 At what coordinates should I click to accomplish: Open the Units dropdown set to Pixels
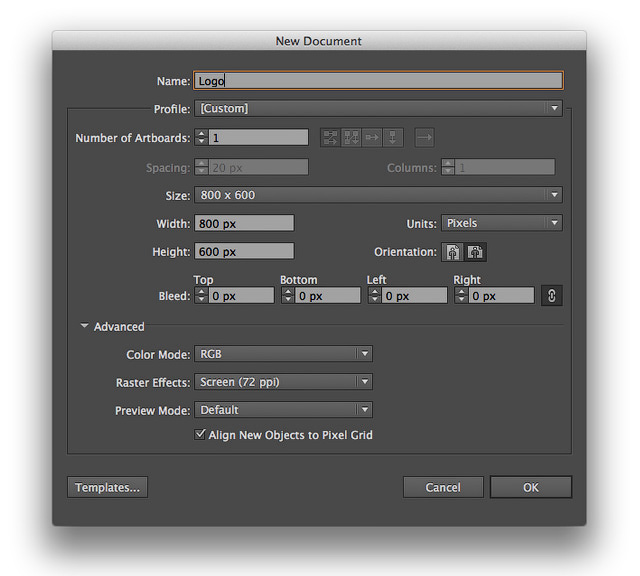coord(501,223)
